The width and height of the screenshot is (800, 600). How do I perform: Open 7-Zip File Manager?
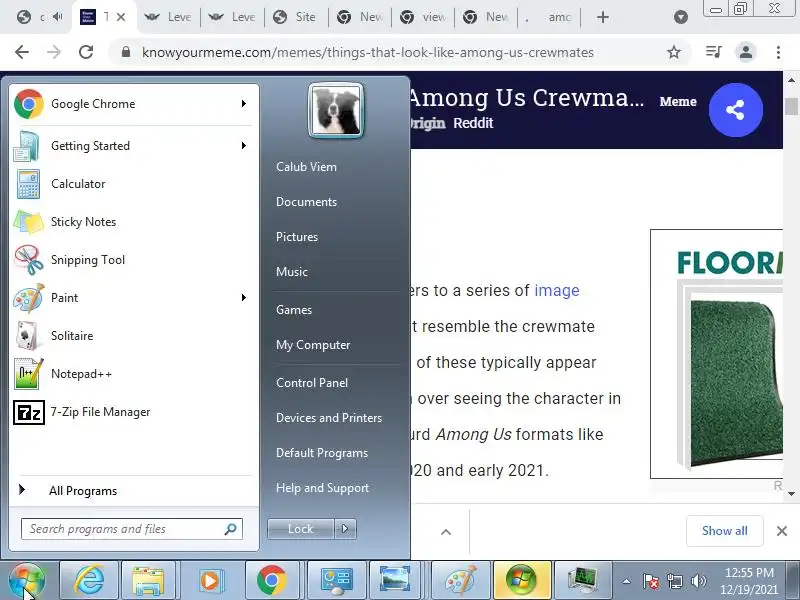pyautogui.click(x=134, y=412)
